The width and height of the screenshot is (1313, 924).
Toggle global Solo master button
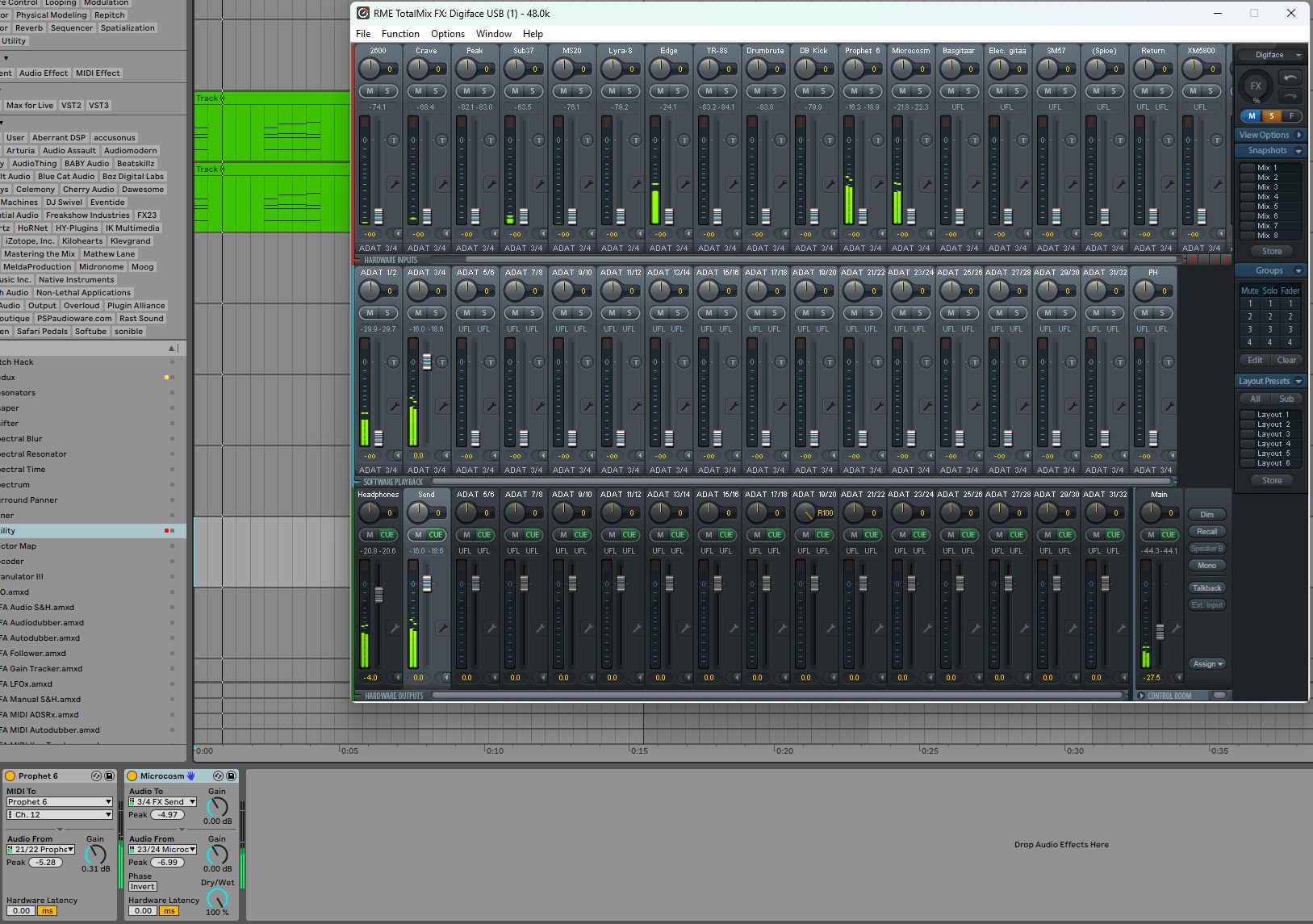[1271, 116]
